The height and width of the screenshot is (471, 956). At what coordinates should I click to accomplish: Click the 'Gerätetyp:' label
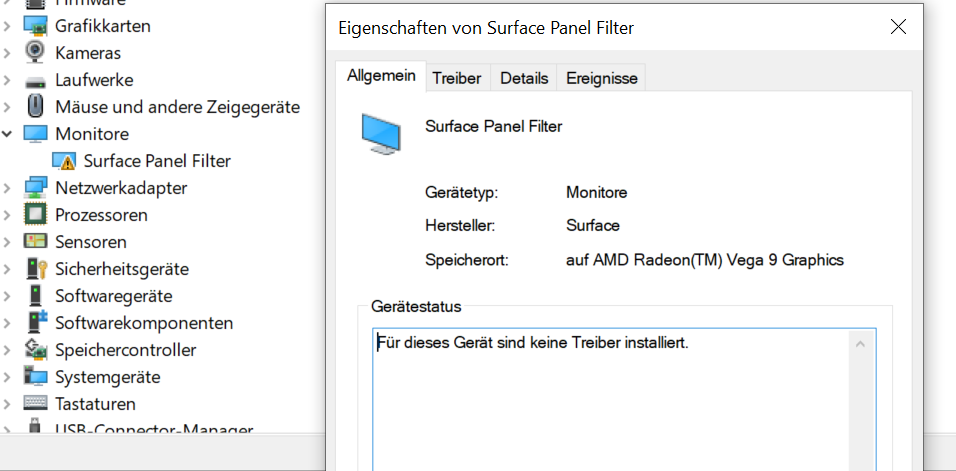[462, 193]
